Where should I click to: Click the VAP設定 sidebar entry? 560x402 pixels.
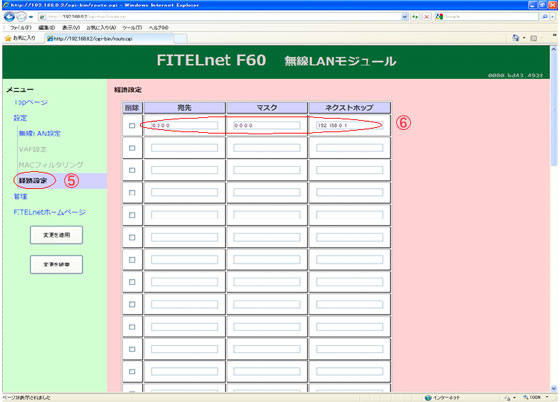[32, 149]
